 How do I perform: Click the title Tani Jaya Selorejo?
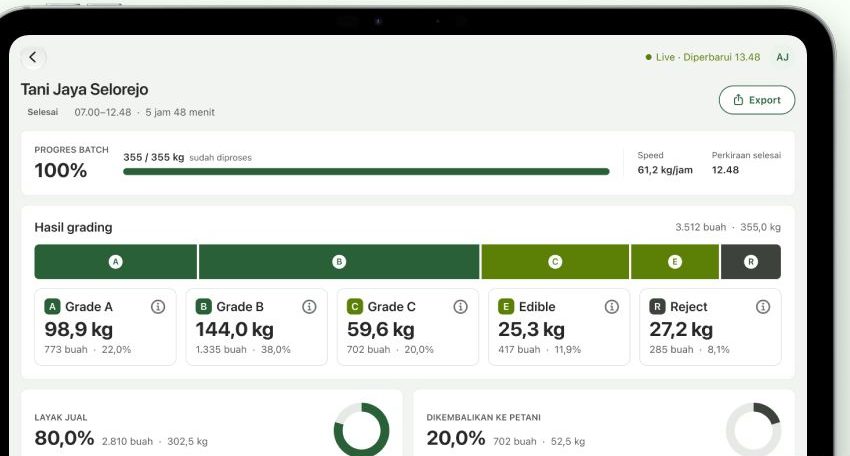(85, 89)
